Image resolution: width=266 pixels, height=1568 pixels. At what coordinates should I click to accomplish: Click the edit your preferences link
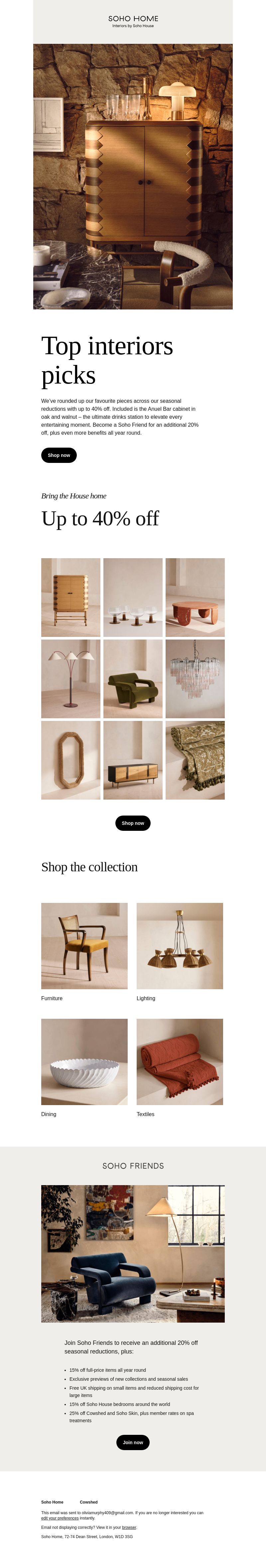pos(60,1518)
